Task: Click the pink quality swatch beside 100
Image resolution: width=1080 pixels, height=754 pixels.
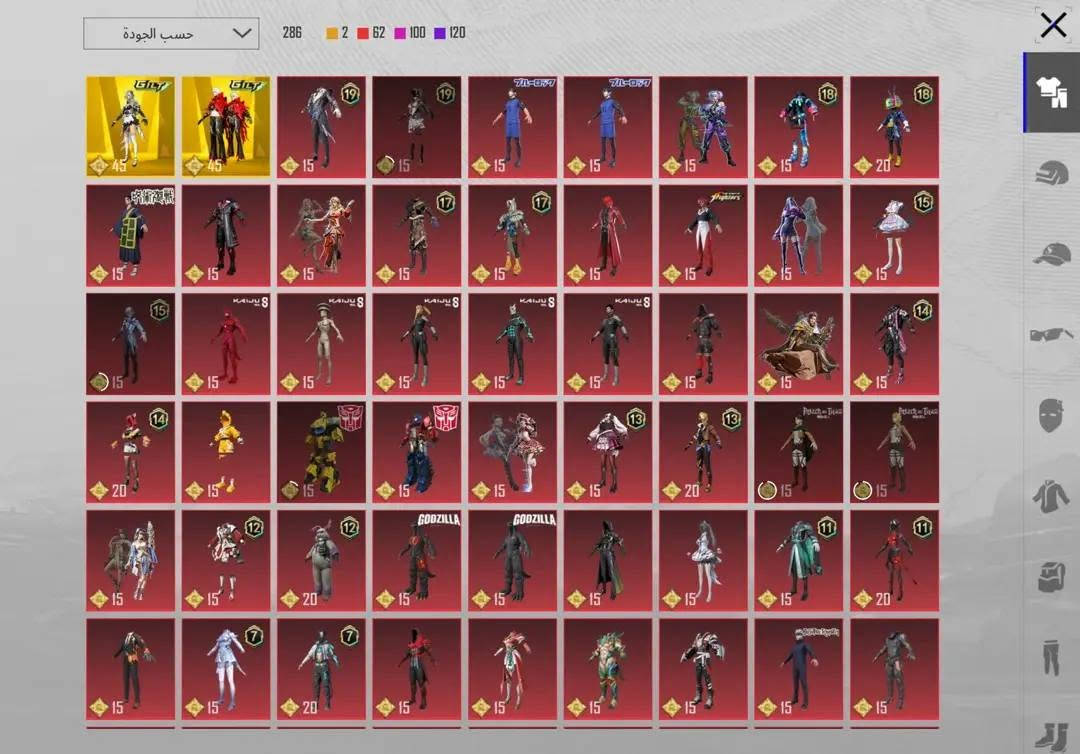Action: [x=399, y=33]
